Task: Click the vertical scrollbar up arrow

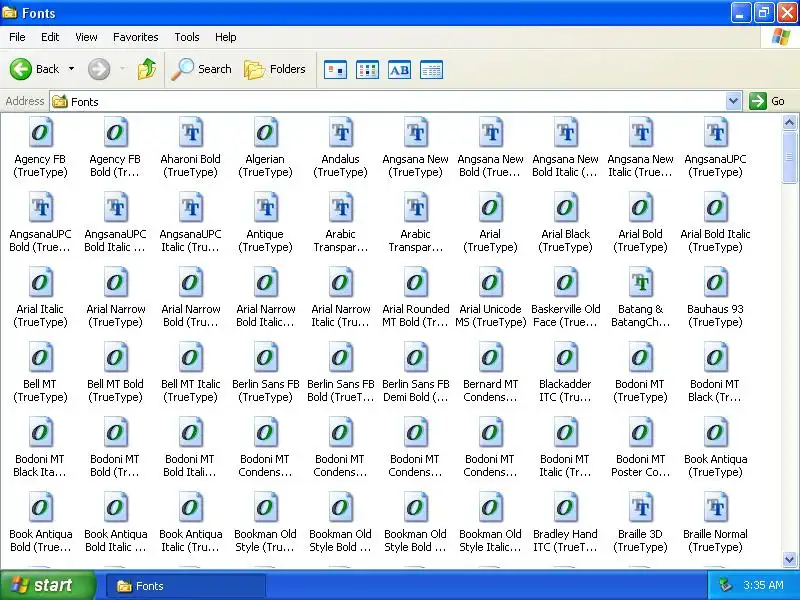Action: pos(789,123)
